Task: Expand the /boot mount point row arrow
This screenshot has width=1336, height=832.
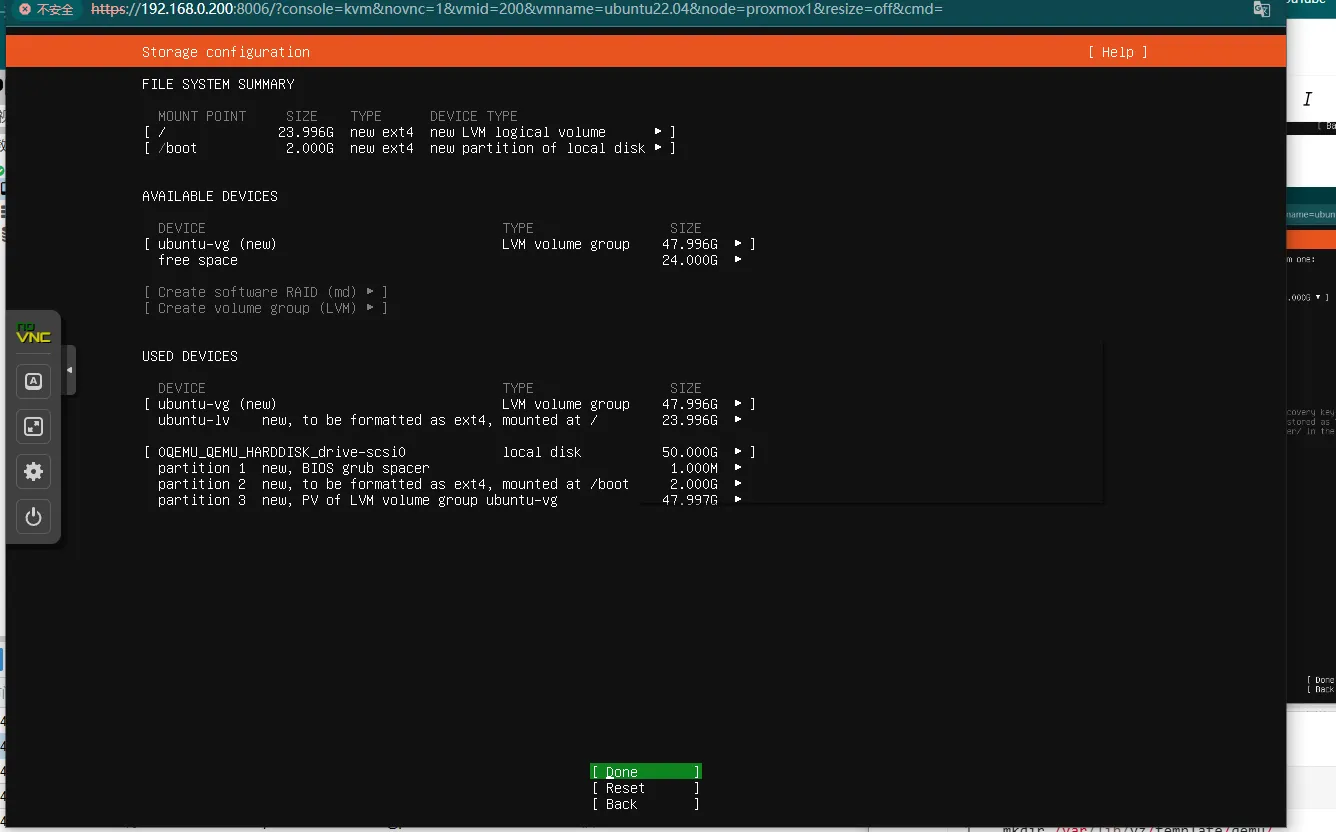Action: click(x=658, y=148)
